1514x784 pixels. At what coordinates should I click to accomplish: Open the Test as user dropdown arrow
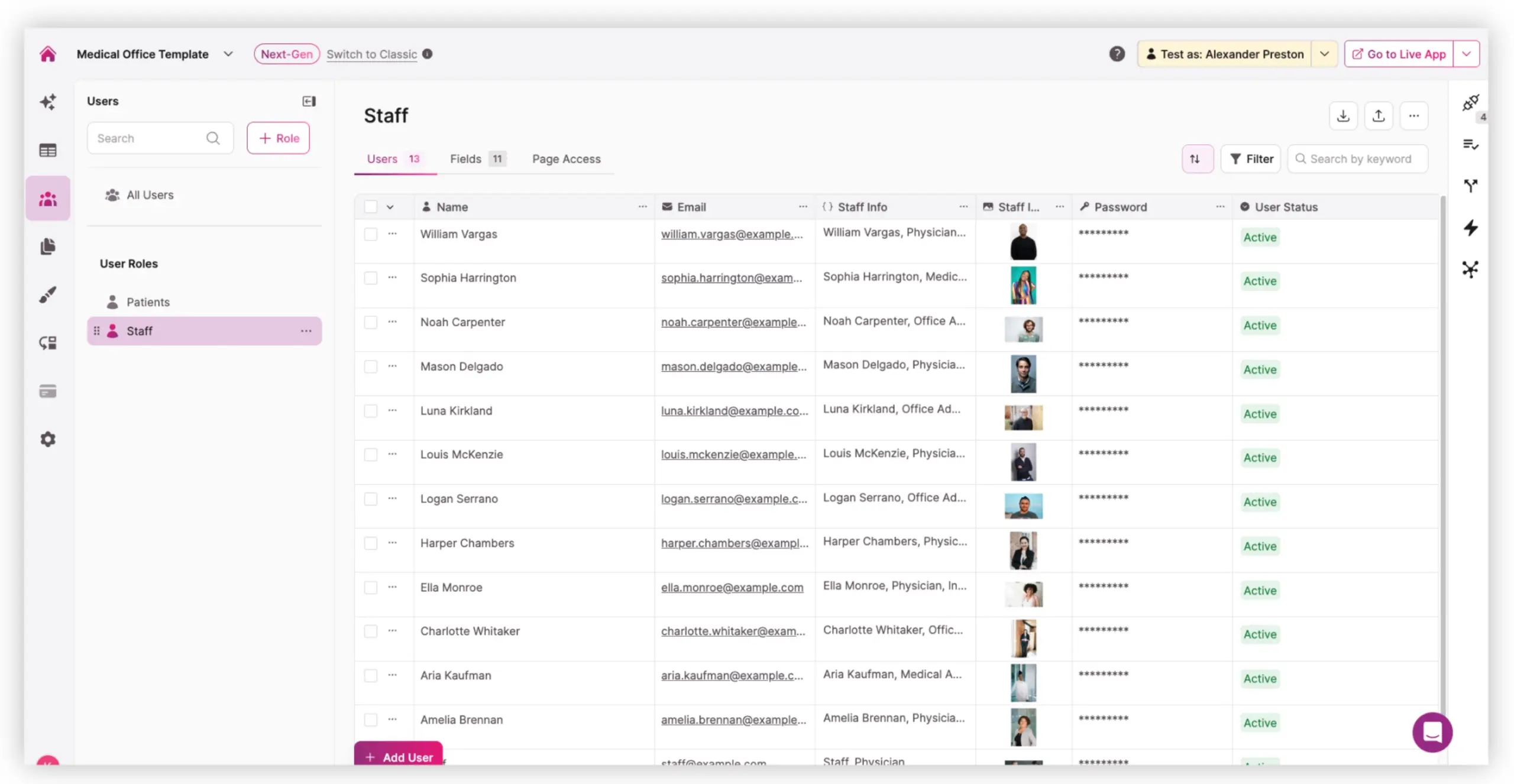1324,54
